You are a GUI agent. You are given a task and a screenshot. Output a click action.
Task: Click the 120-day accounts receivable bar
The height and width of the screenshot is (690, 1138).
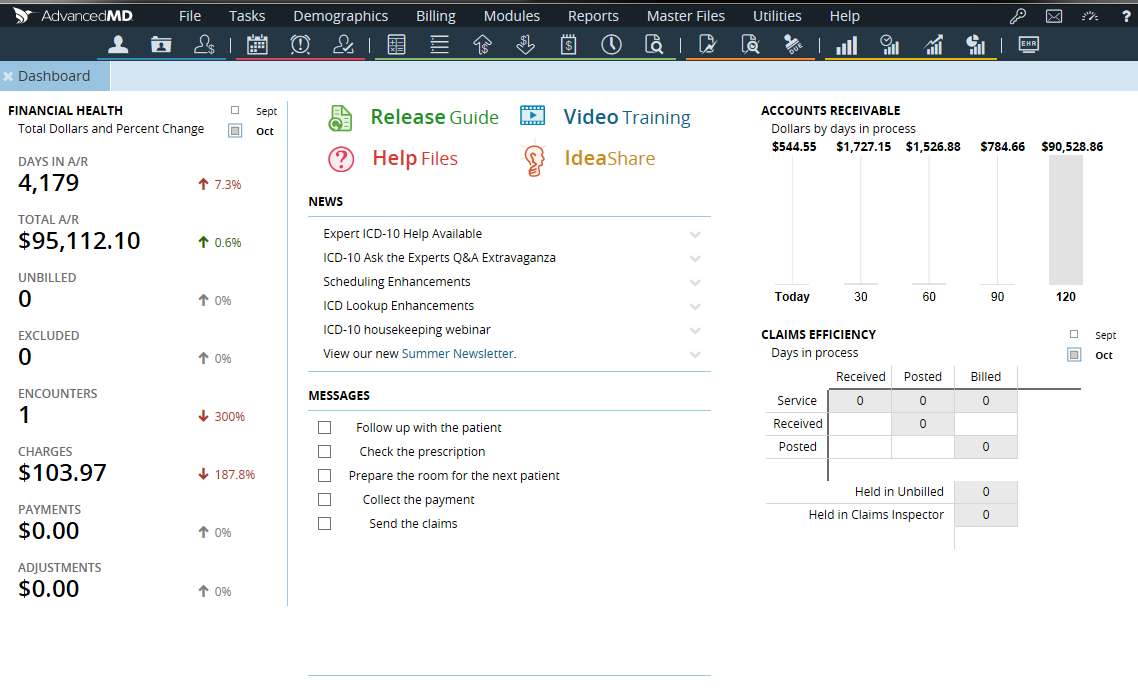[x=1065, y=220]
